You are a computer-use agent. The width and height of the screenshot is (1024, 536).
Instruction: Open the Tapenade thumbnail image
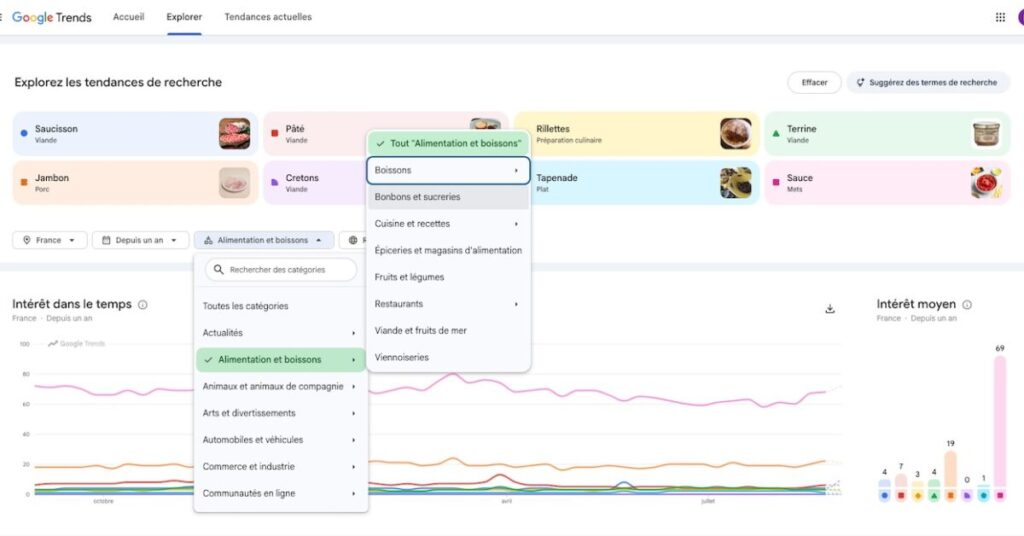pos(736,183)
